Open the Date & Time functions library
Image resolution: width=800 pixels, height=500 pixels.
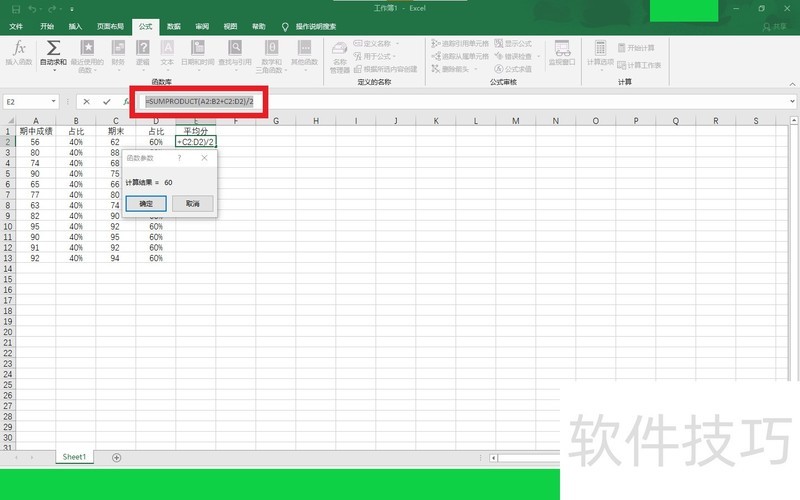click(x=197, y=55)
